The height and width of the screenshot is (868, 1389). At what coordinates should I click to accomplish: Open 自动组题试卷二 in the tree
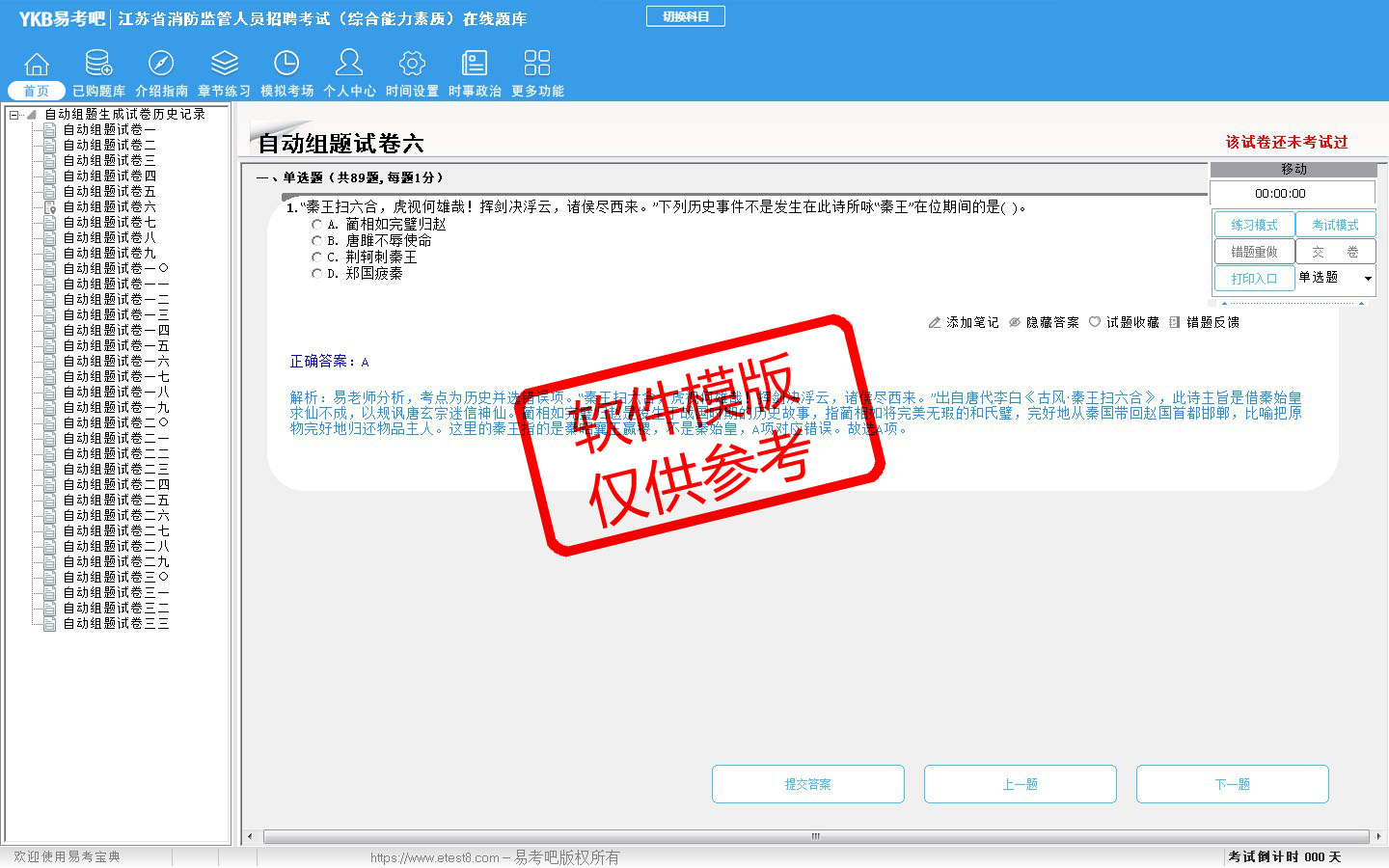click(109, 145)
